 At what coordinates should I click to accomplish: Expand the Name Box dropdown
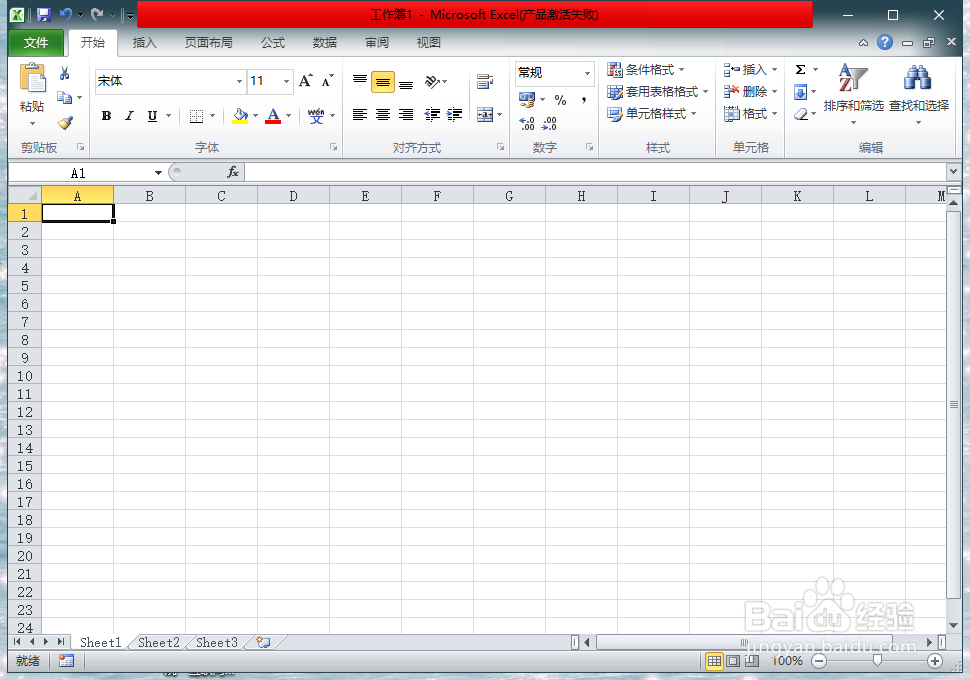click(158, 173)
